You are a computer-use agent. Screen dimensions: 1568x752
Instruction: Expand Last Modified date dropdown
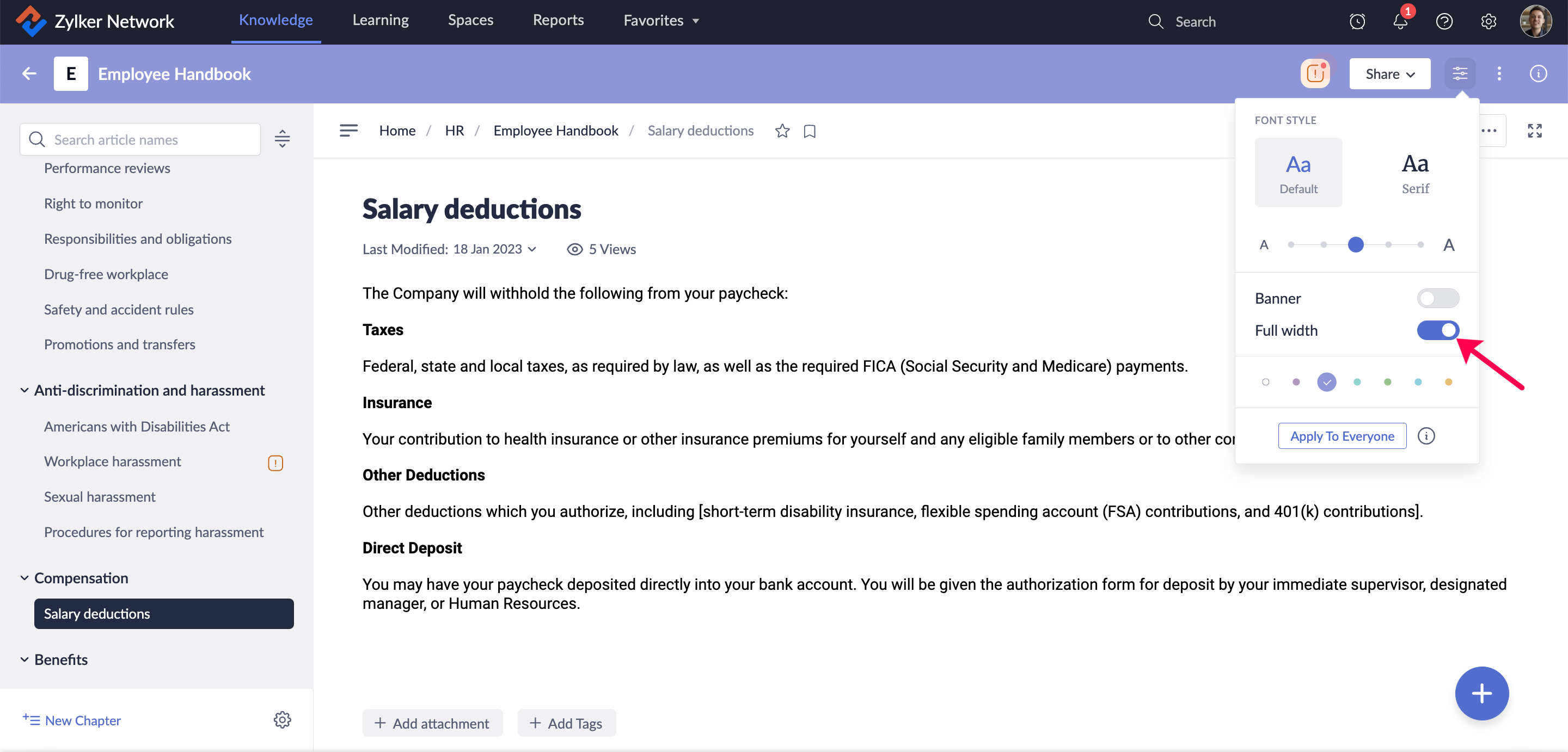(x=532, y=249)
